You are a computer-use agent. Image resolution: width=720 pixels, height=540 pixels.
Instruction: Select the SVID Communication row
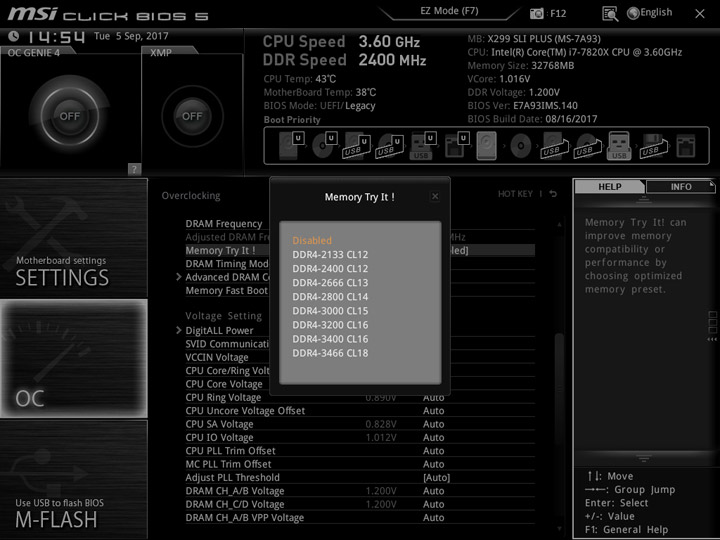tap(227, 344)
